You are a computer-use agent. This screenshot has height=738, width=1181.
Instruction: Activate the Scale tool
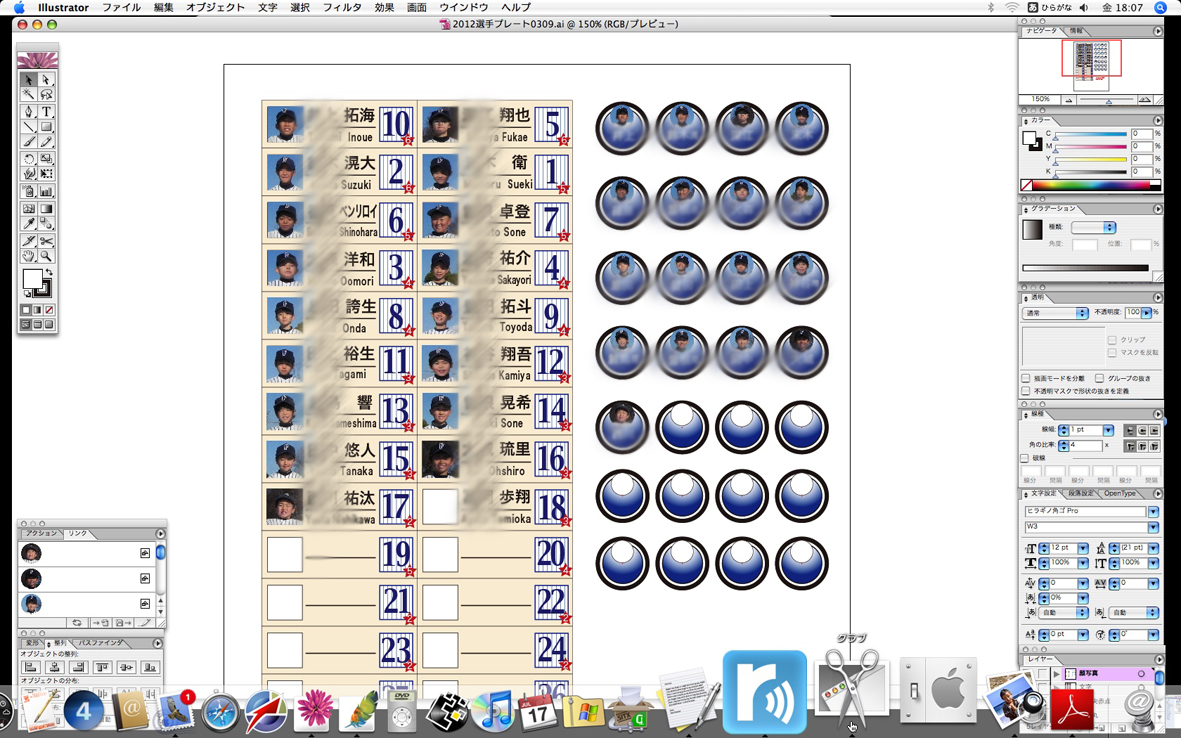coord(46,159)
